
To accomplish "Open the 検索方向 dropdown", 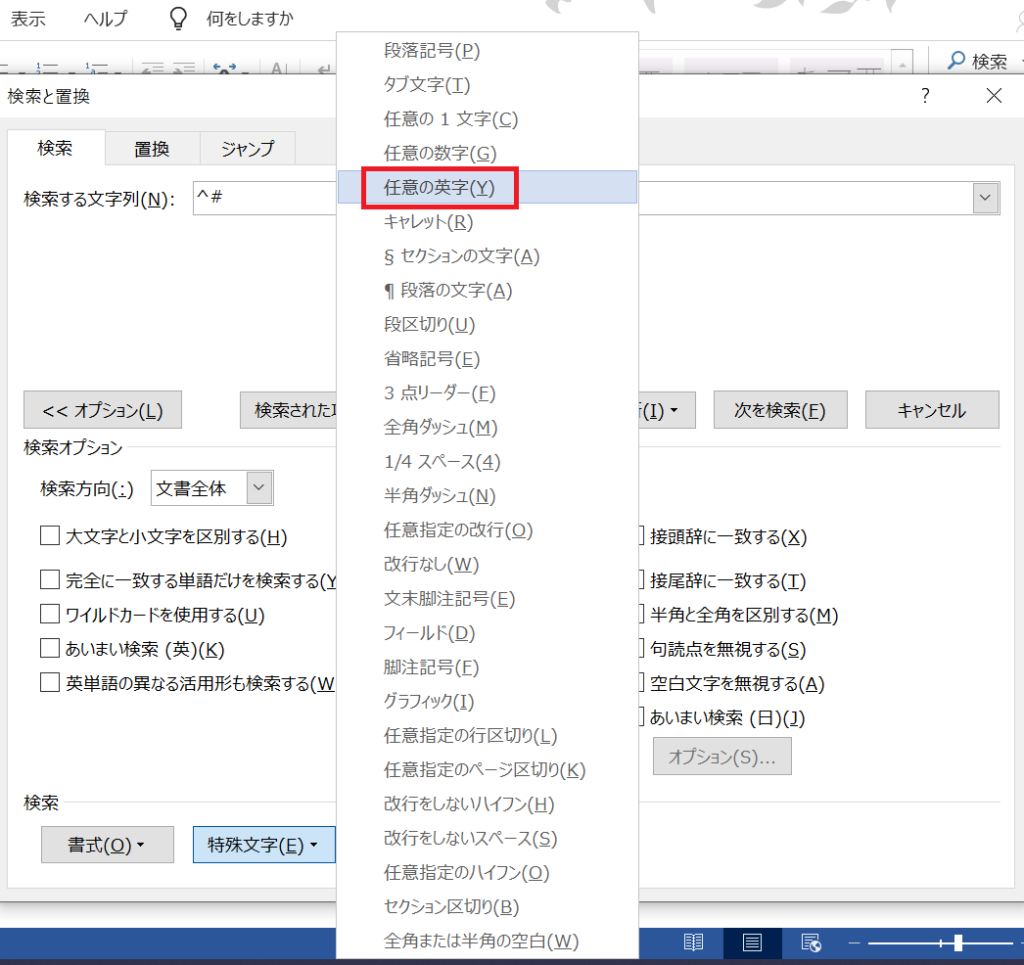I will [259, 489].
